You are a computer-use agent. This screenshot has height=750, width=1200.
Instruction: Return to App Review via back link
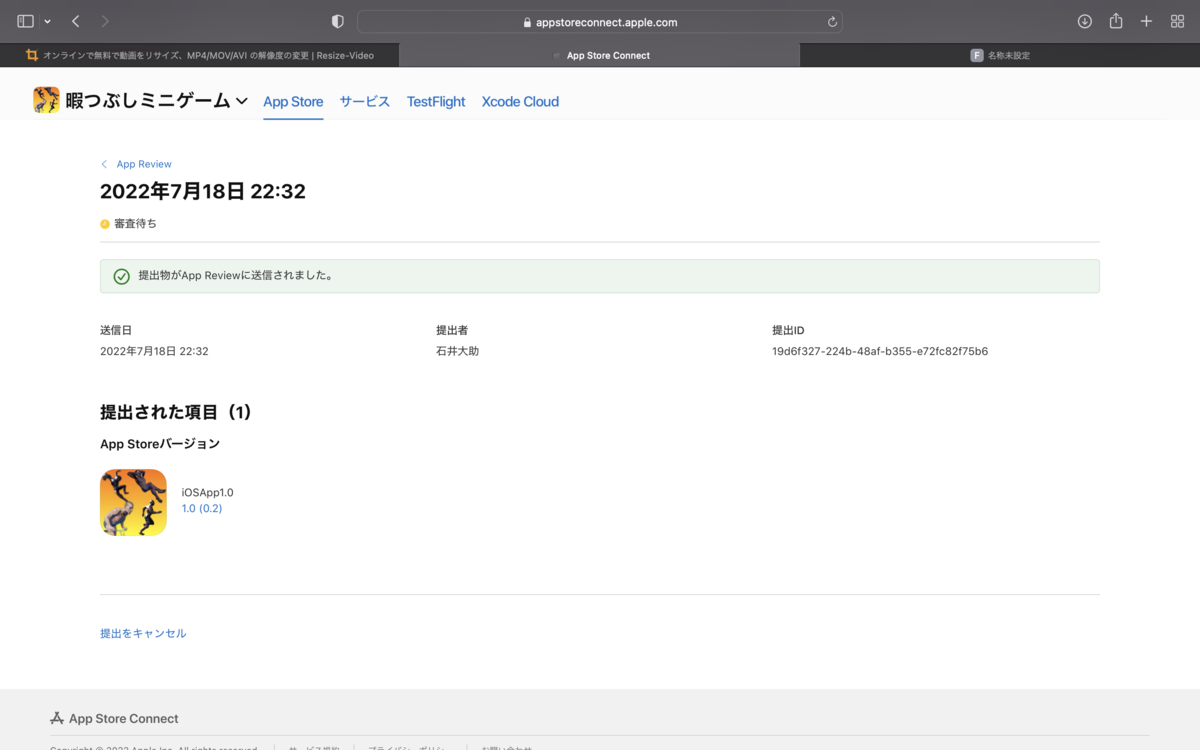click(x=144, y=164)
